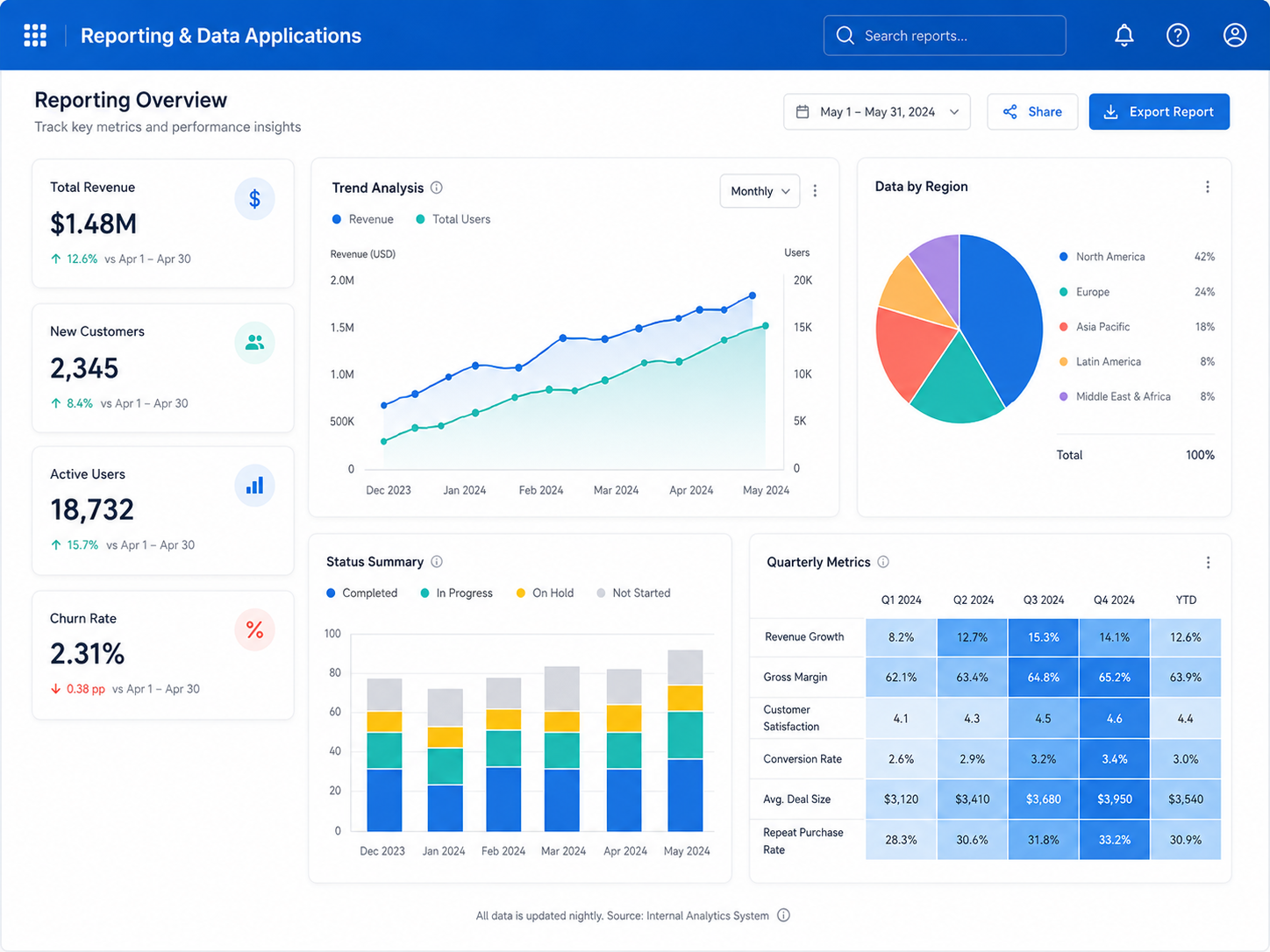This screenshot has height=952, width=1270.
Task: Click the dollar icon on Total Revenue
Action: coord(254,199)
